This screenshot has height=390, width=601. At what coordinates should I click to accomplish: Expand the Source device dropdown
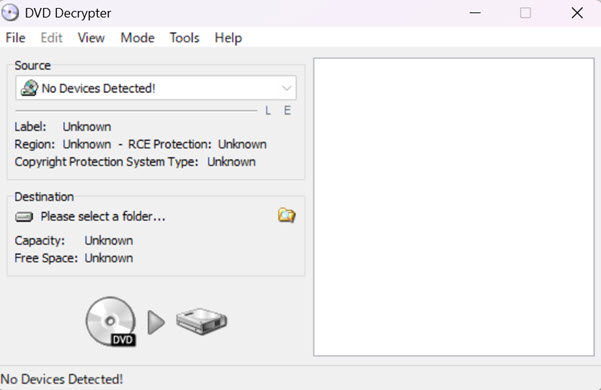[x=286, y=88]
